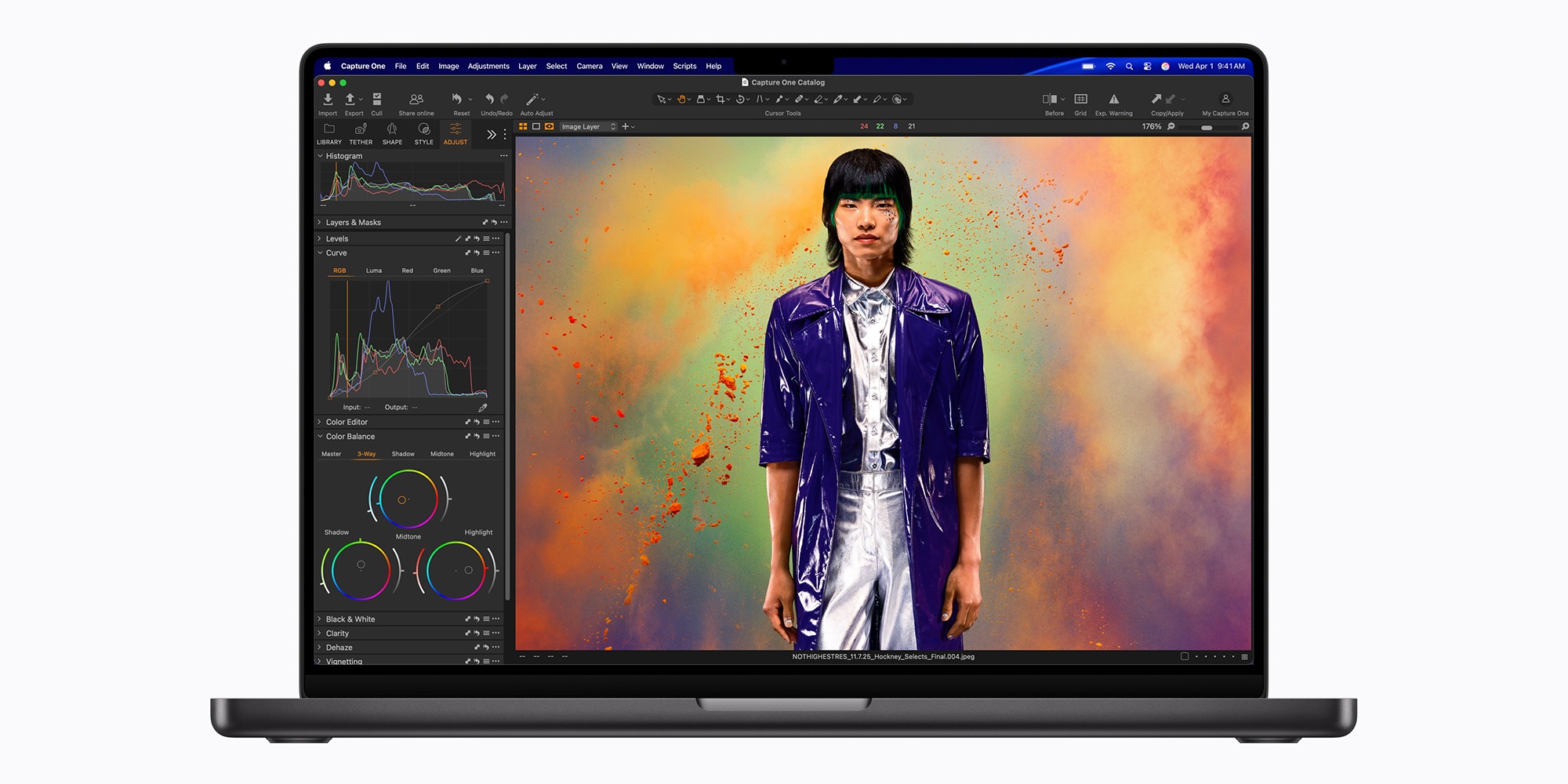Click the My Capture One account icon
The image size is (1568, 784).
[x=1225, y=100]
